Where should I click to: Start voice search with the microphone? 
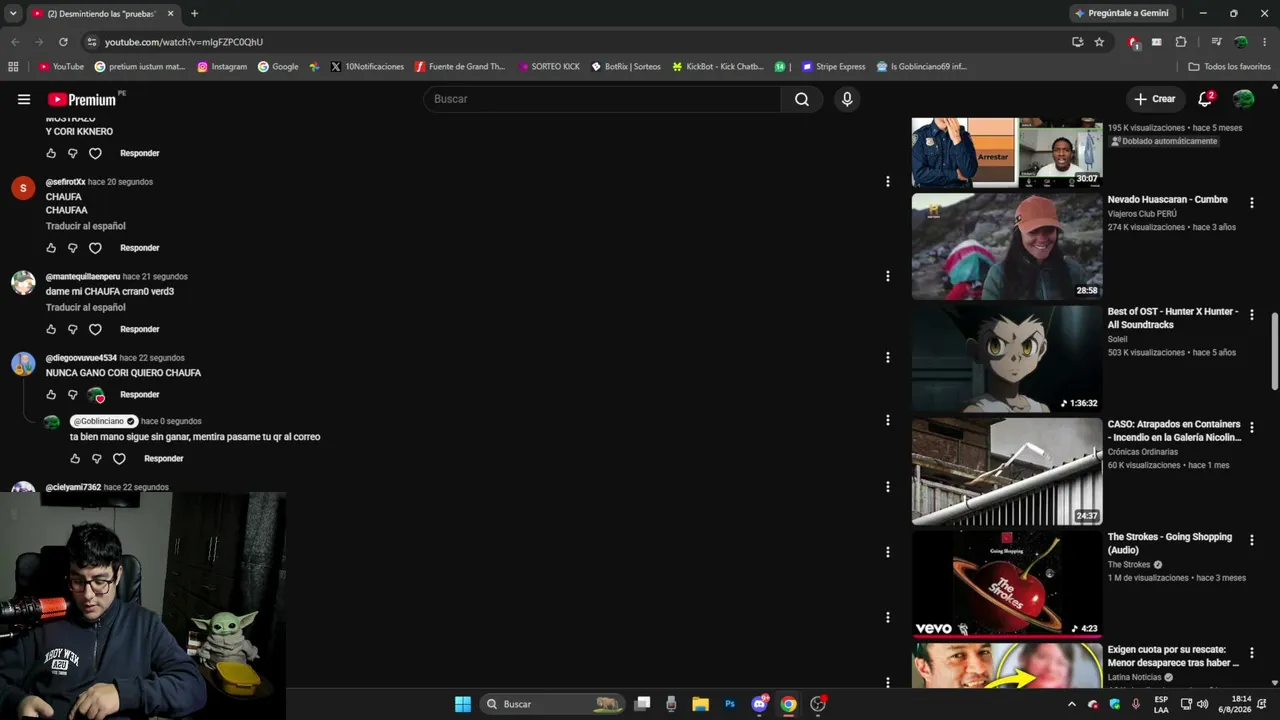click(x=847, y=99)
